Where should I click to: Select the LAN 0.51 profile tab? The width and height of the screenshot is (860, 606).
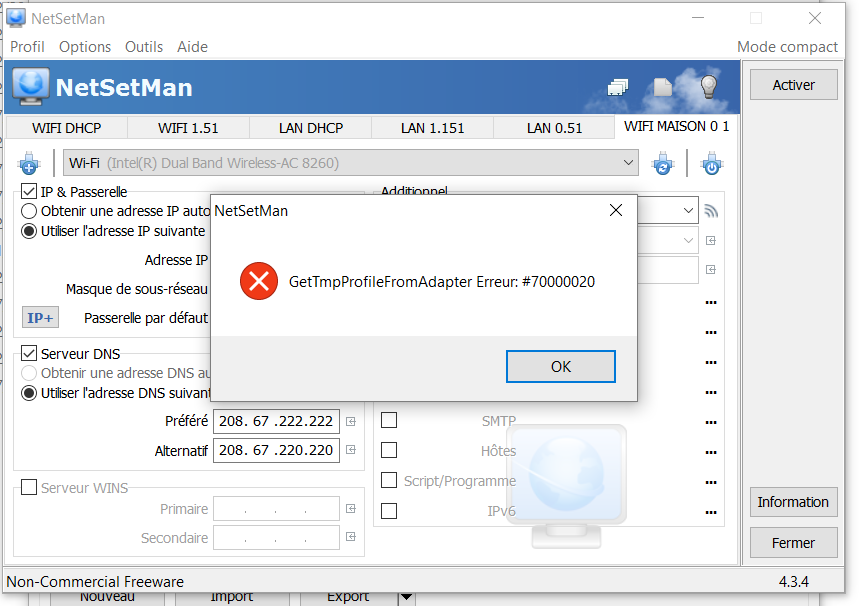point(554,128)
